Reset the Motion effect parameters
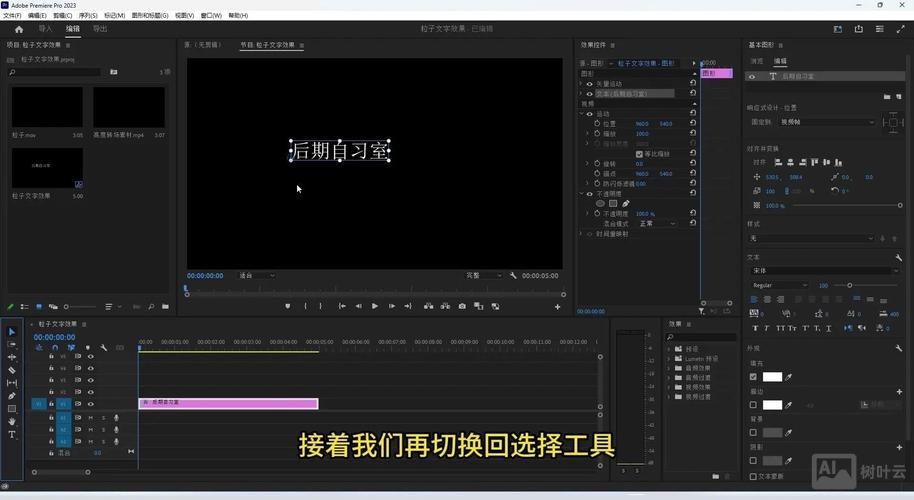This screenshot has width=914, height=500. (692, 113)
